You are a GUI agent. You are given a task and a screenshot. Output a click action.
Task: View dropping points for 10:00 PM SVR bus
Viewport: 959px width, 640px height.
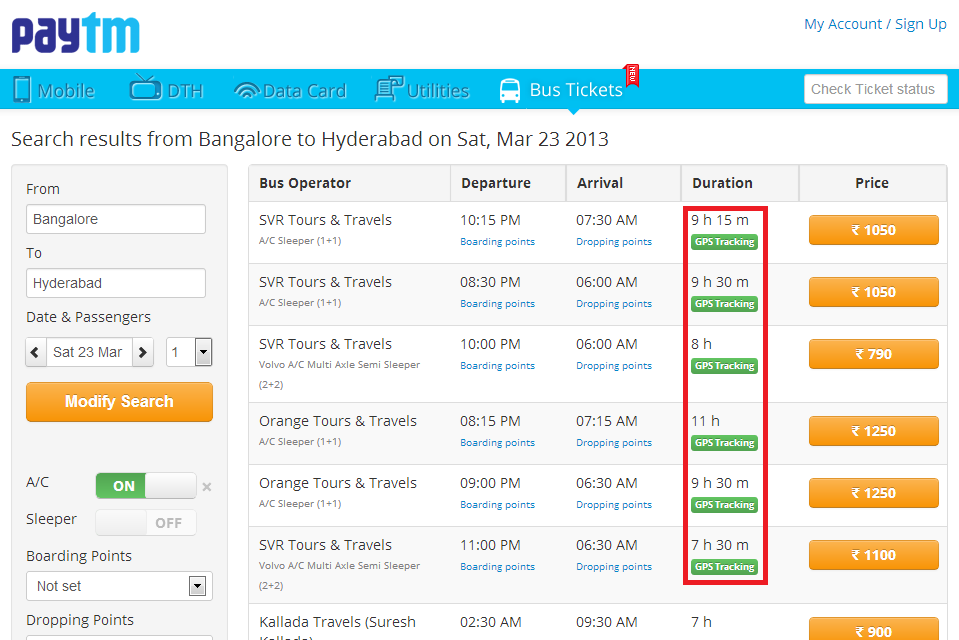613,365
